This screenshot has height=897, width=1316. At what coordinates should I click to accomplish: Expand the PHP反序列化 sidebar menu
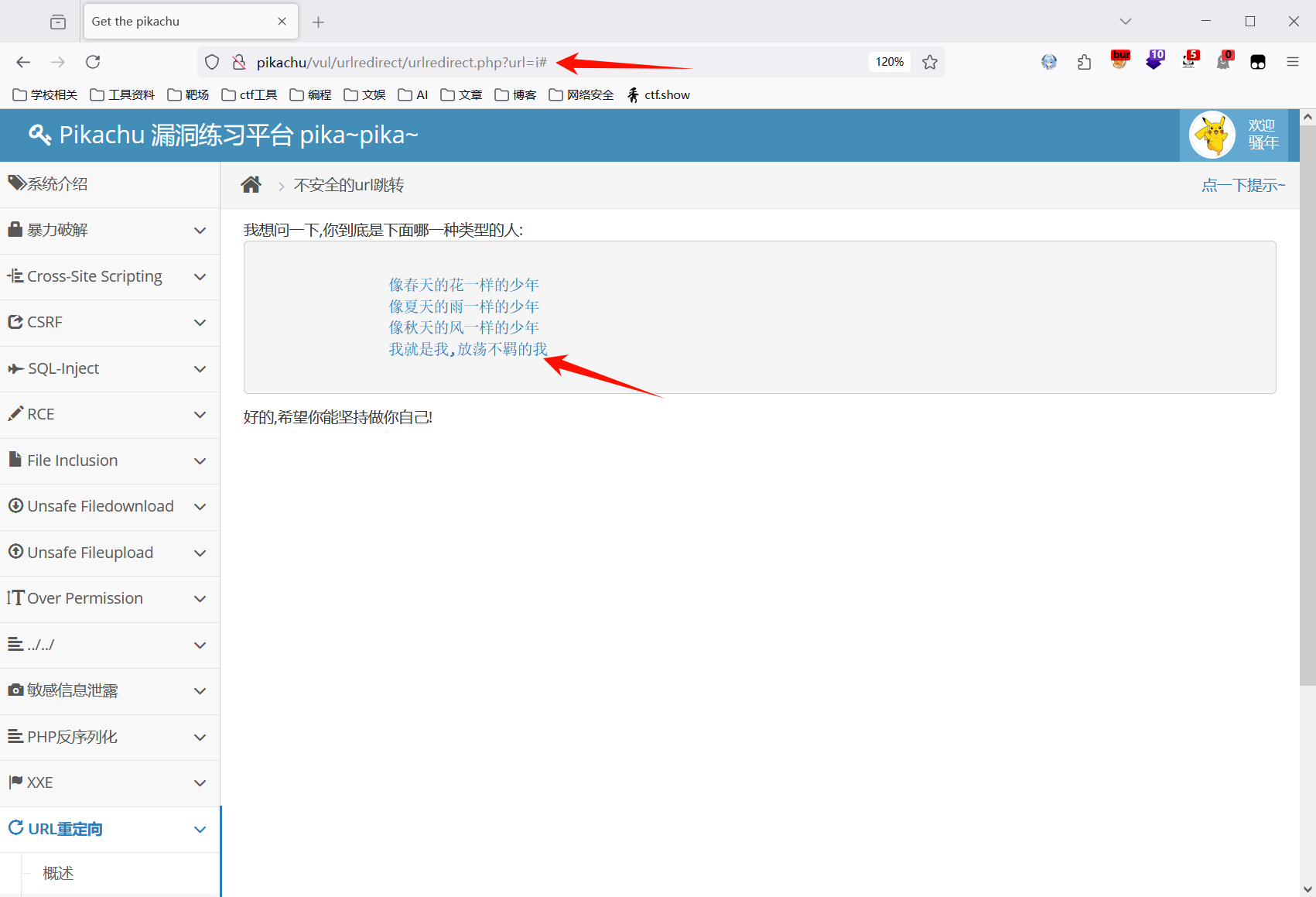pos(110,737)
